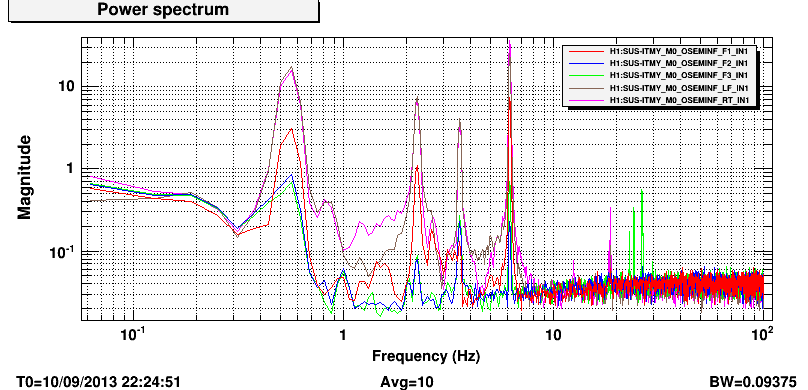808x390 pixels.
Task: Click the Power spectrum title box
Action: tap(163, 10)
